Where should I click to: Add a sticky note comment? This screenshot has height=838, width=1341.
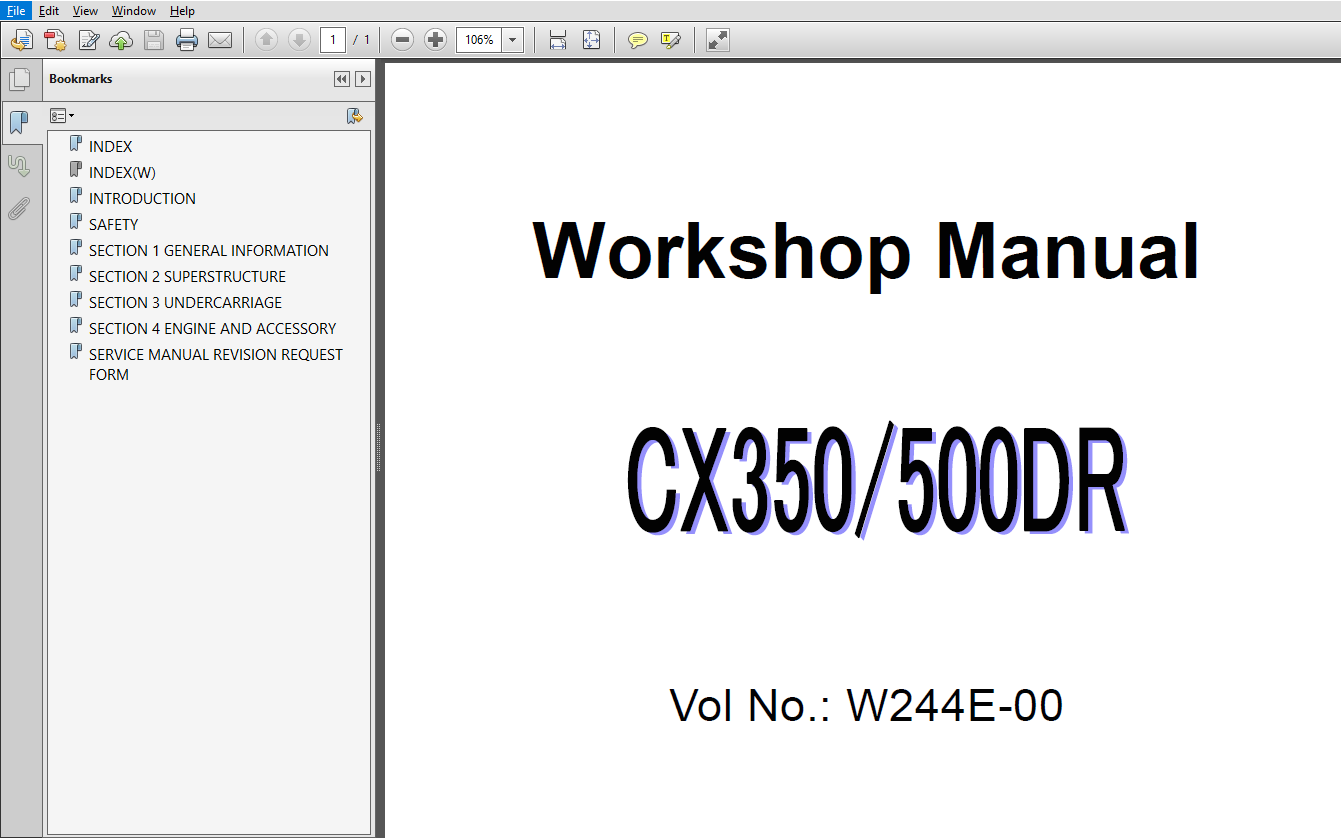[637, 40]
